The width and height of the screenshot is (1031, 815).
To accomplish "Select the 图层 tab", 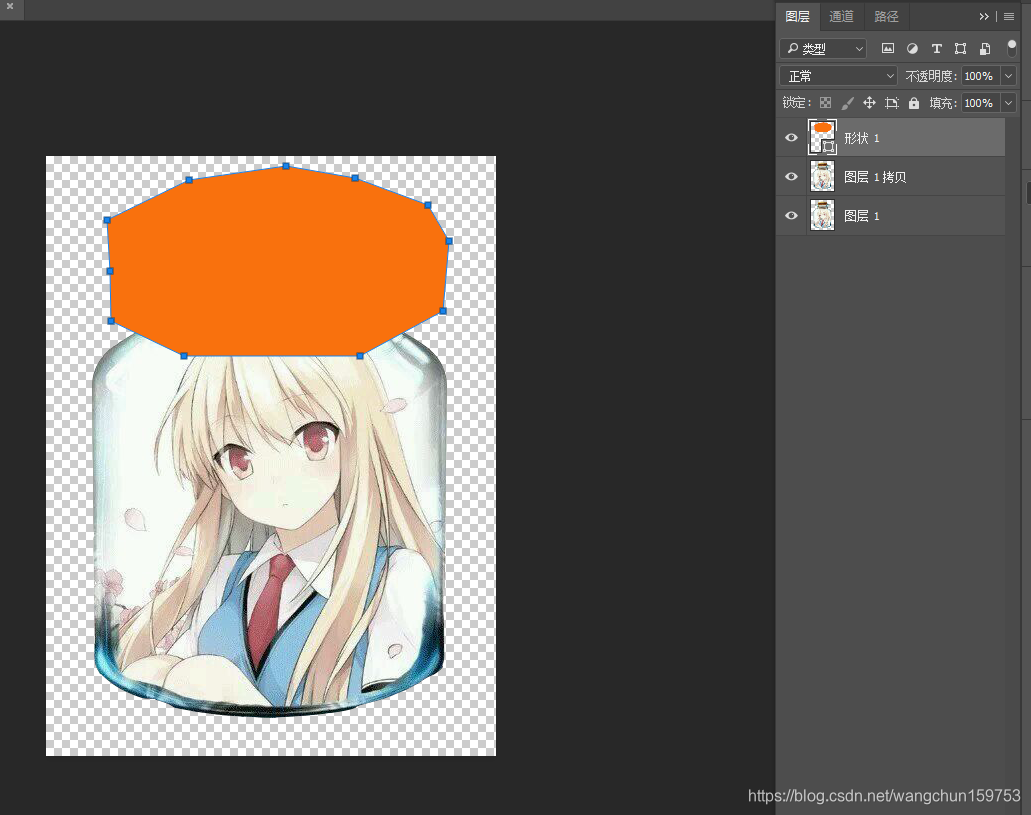I will click(x=798, y=16).
